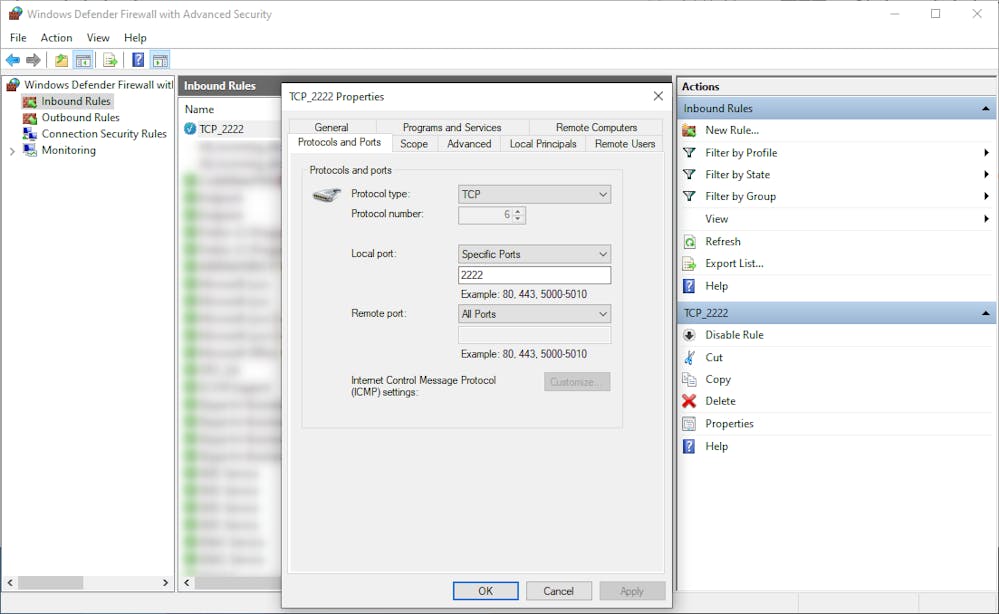Select TCP_2222 rule in the list
This screenshot has width=999, height=614.
(221, 129)
